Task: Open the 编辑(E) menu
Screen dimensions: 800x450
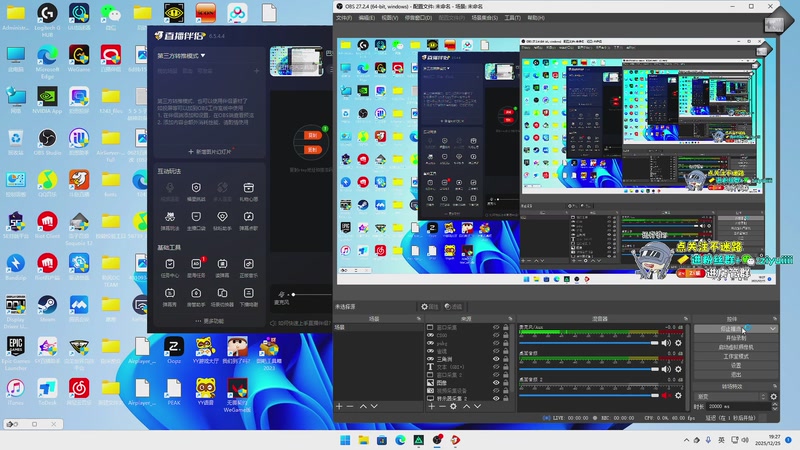Action: (366, 18)
